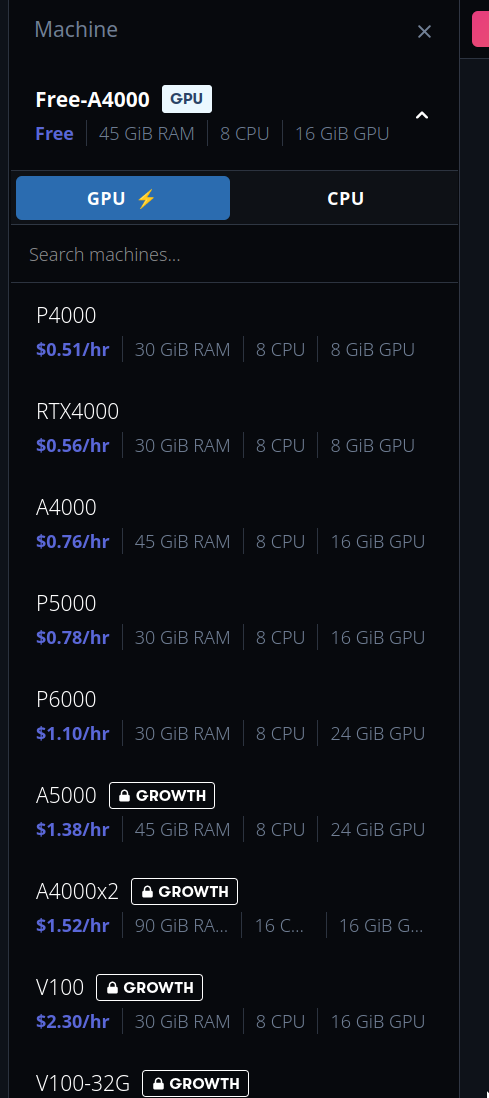
Task: Click the GROWTH lock badge beside V100-32G
Action: click(x=195, y=1083)
